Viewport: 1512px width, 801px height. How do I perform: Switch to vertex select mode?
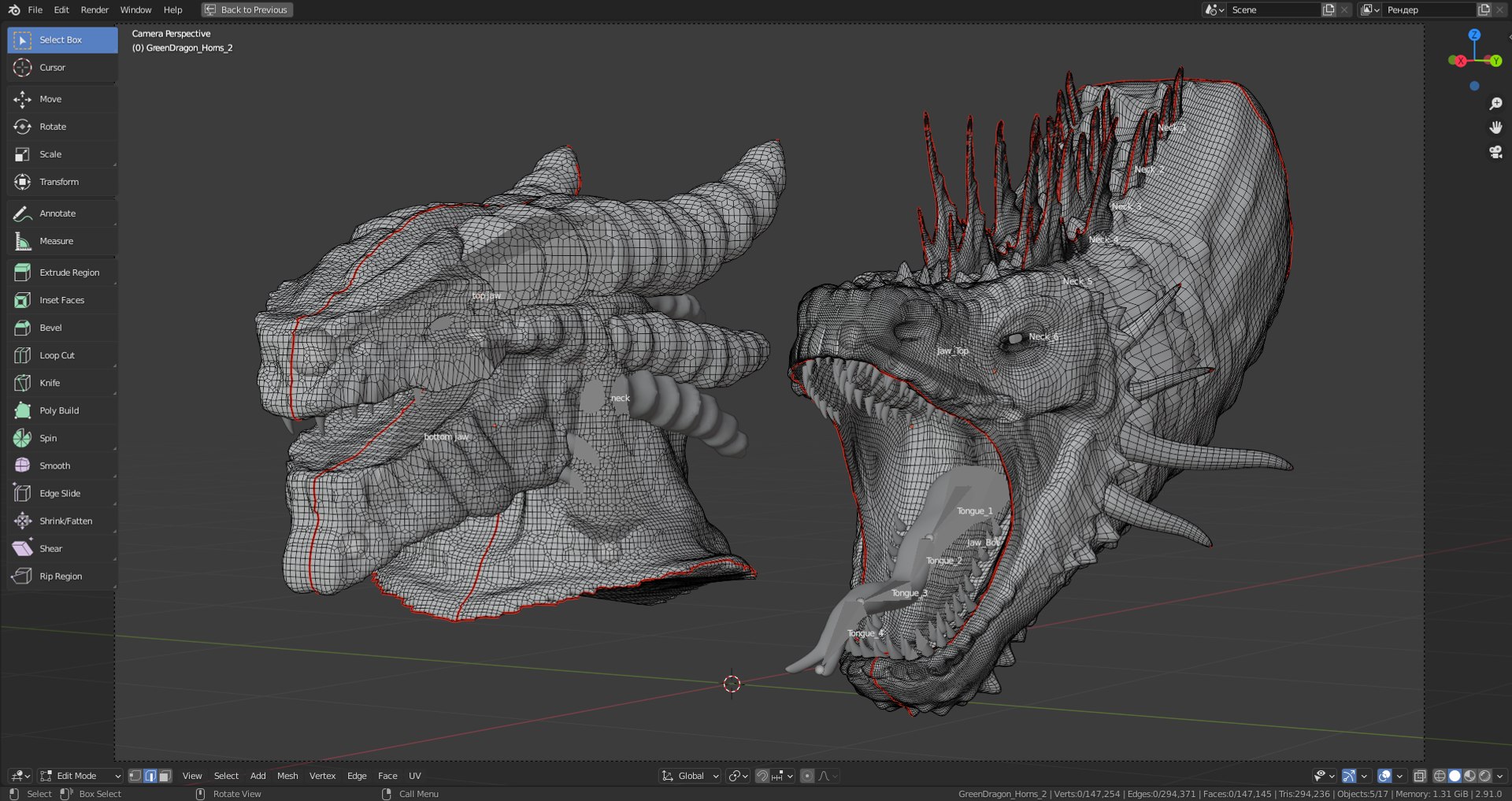[135, 776]
